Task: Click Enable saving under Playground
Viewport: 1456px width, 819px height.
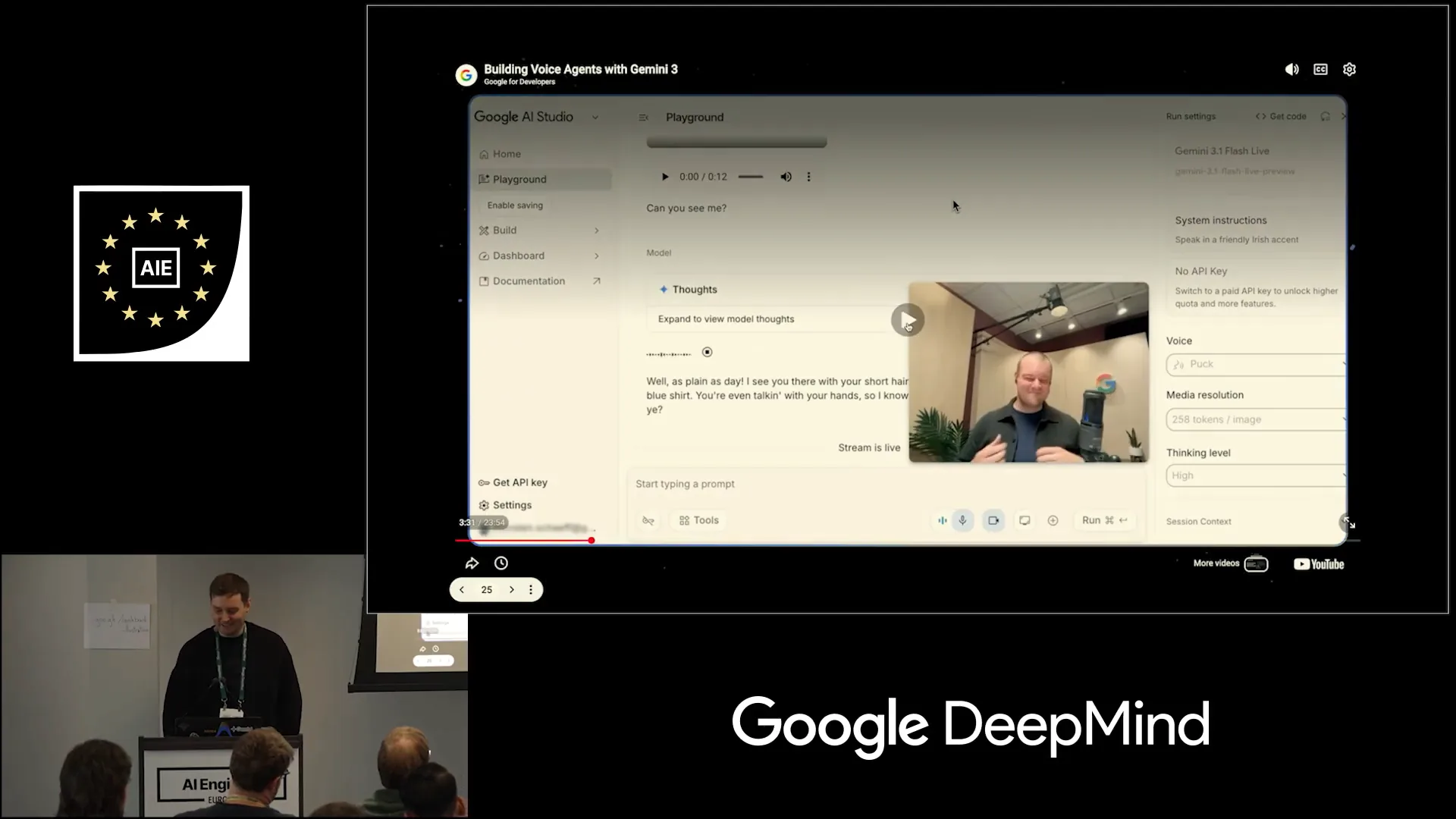Action: pos(515,206)
